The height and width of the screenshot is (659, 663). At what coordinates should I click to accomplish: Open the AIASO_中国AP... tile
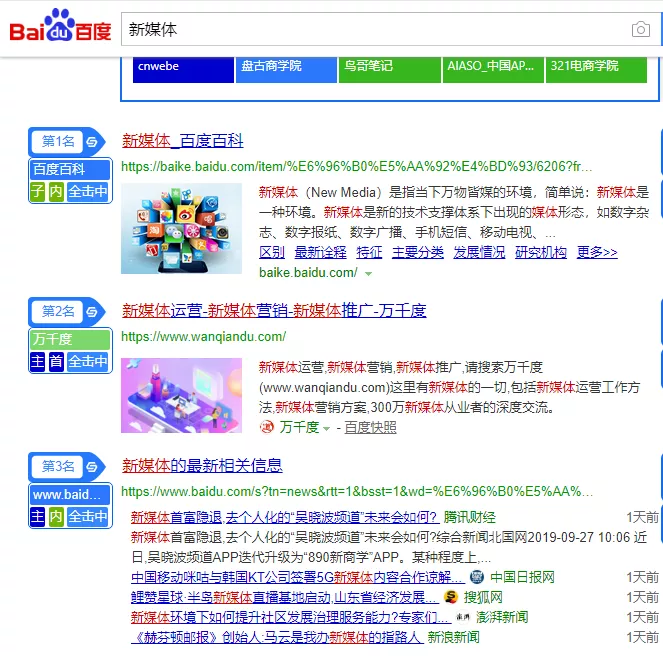coord(493,70)
